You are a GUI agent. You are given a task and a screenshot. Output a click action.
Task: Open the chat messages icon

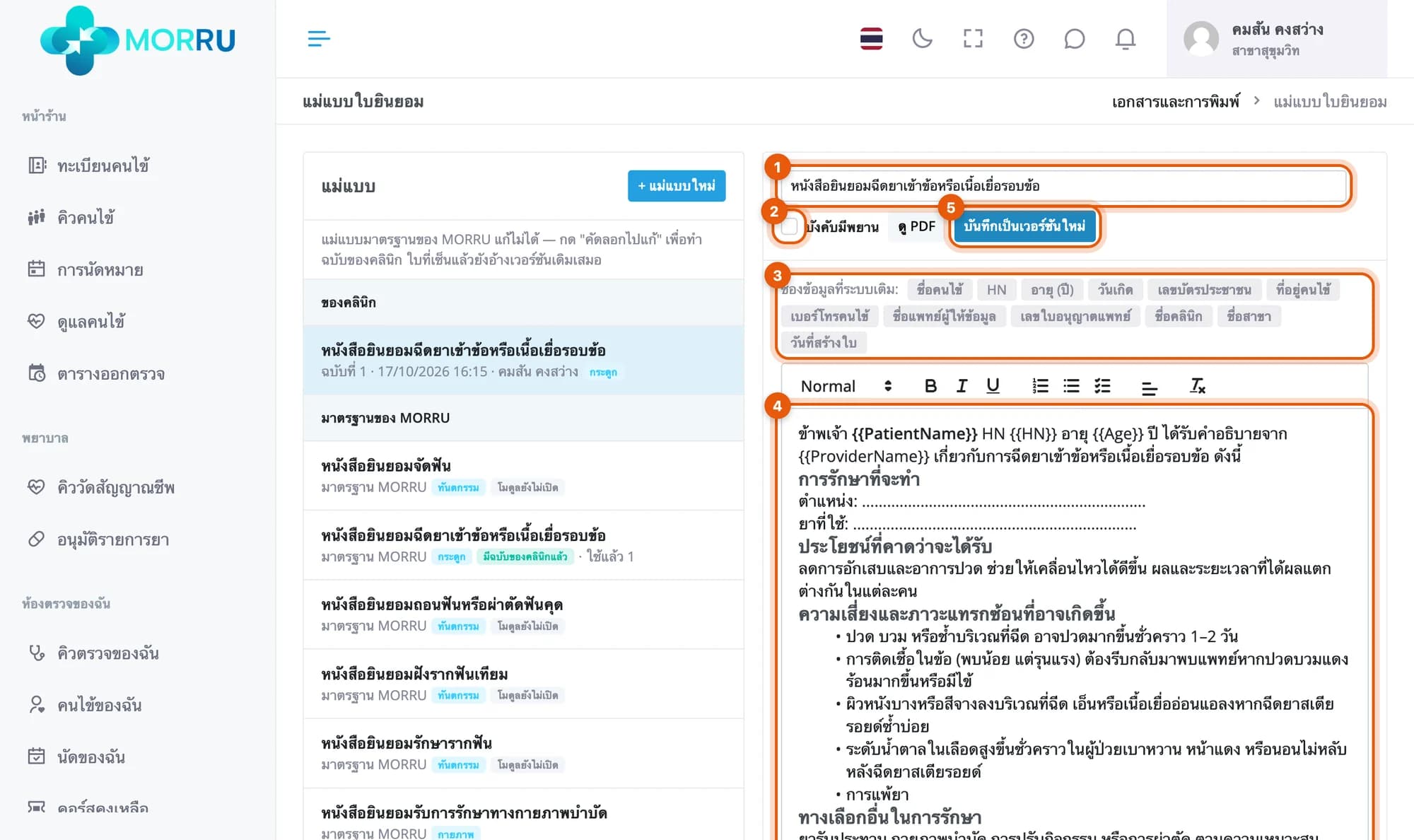coord(1075,38)
